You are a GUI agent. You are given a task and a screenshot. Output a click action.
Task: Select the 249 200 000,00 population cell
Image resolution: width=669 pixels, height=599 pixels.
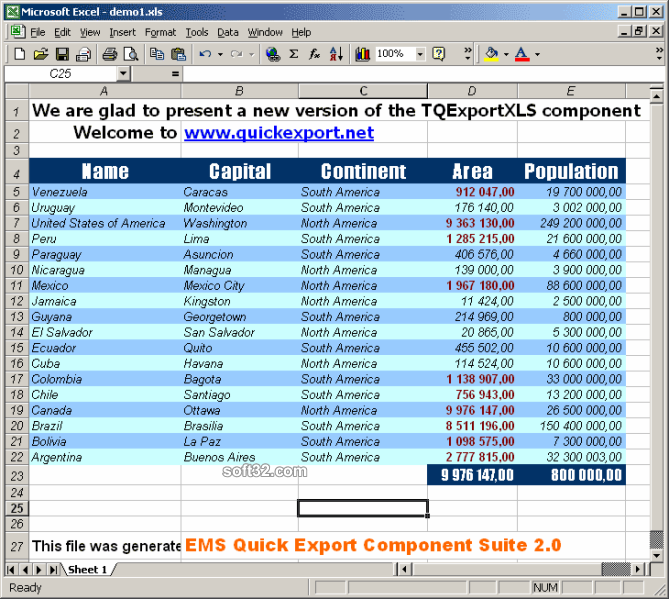coord(571,223)
